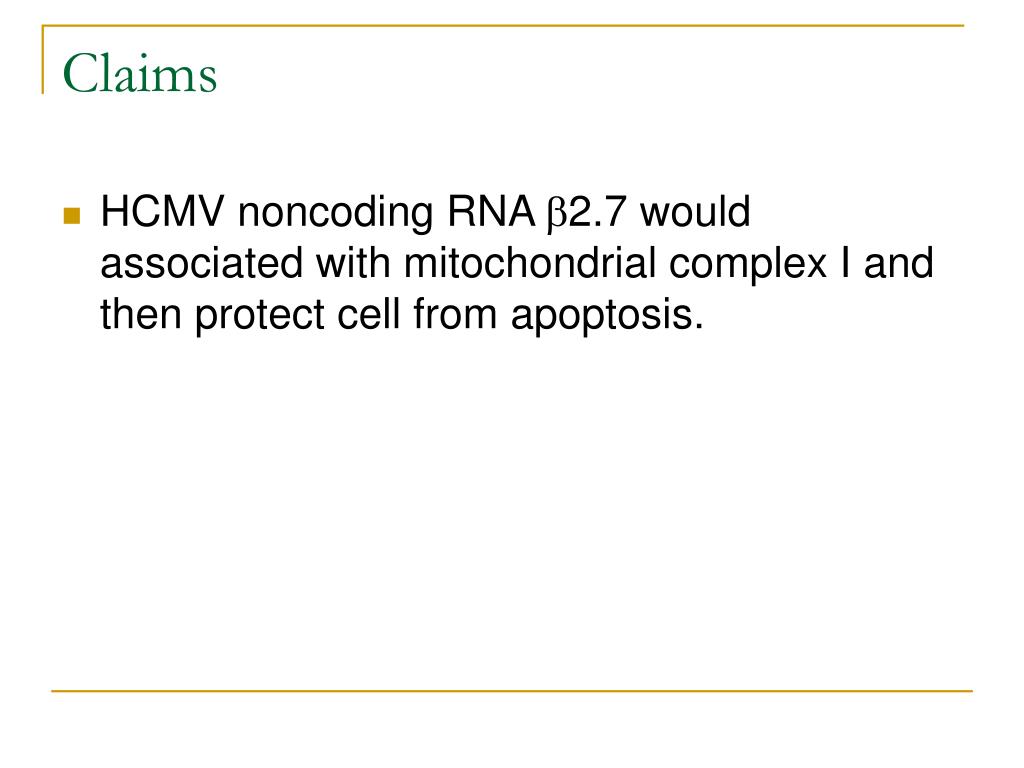The height and width of the screenshot is (768, 1024).
Task: Click the word and ending line two
Action: coord(899,263)
